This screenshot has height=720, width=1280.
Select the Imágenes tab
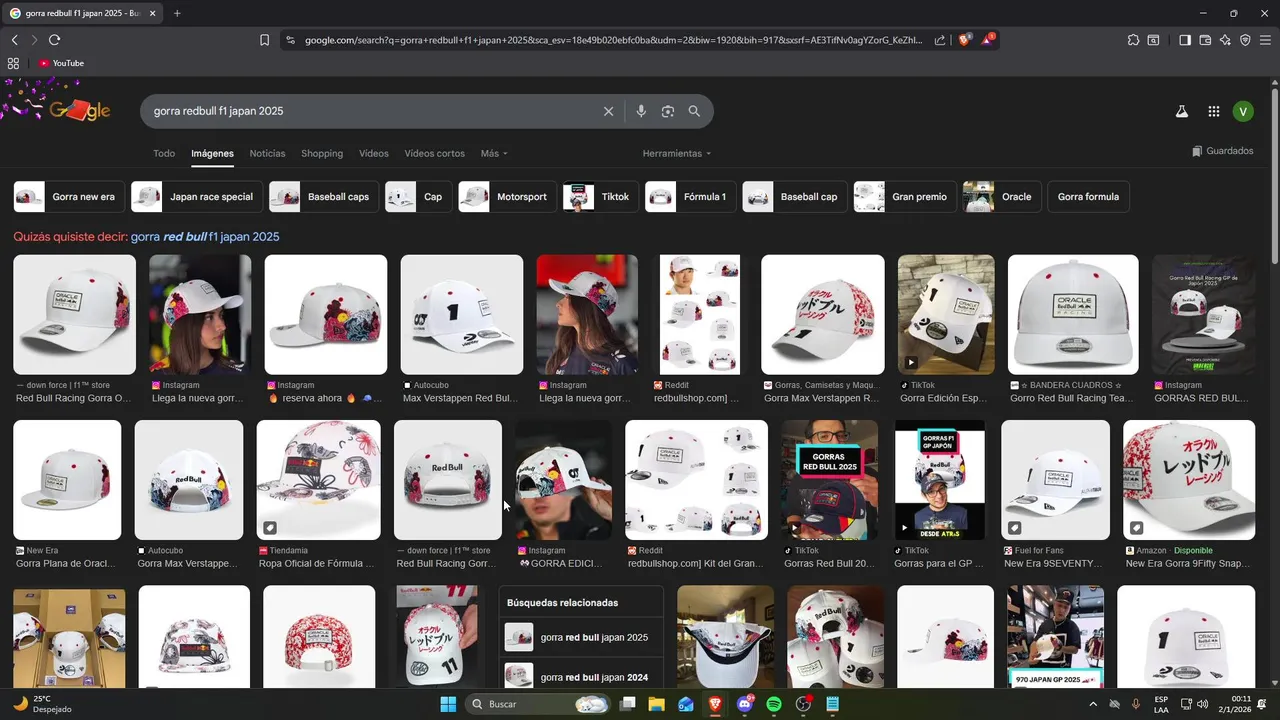[x=212, y=154]
